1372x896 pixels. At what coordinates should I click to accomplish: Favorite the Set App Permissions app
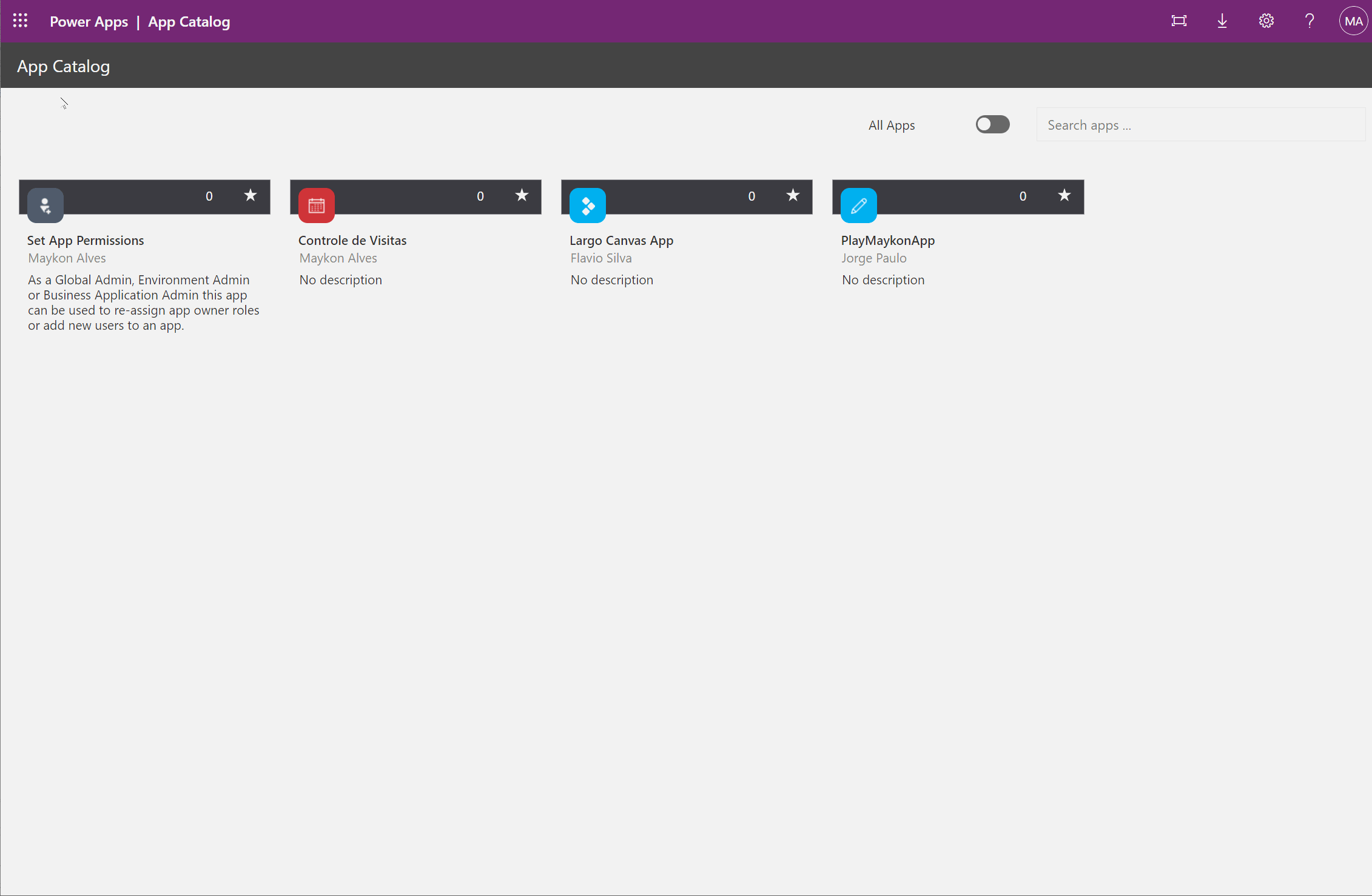[x=250, y=195]
